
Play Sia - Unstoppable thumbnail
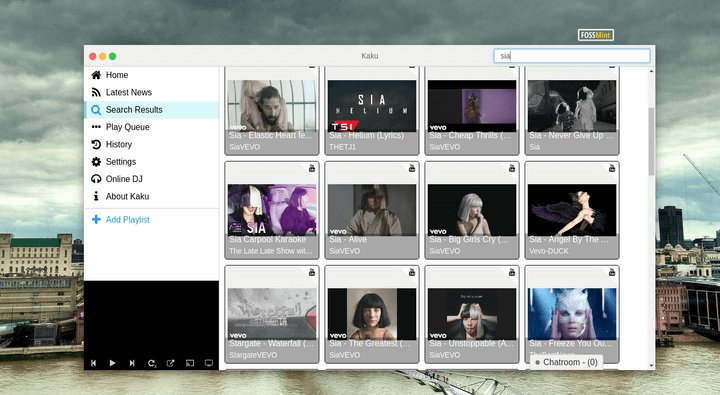click(472, 314)
